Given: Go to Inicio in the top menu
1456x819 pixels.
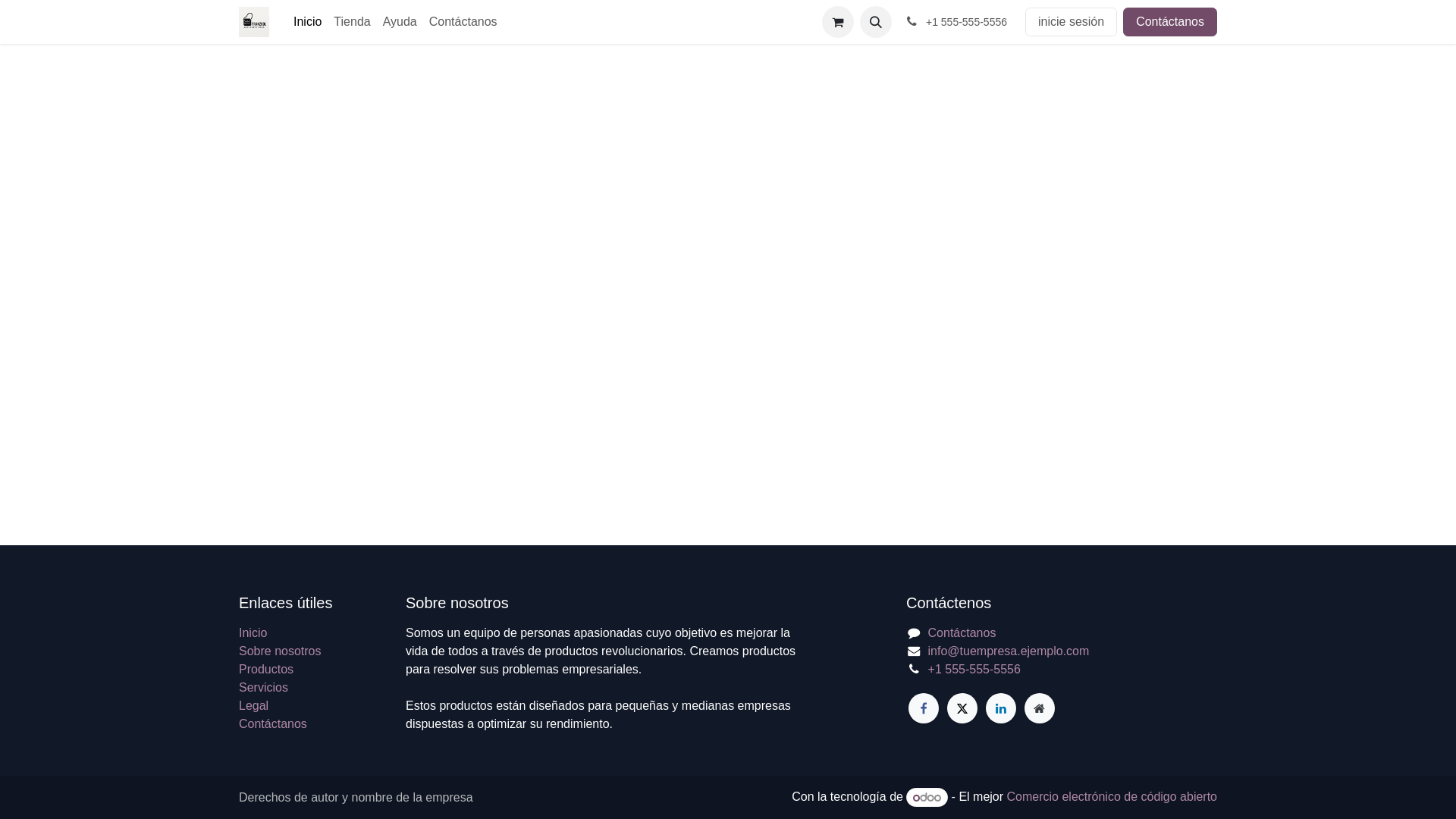Looking at the screenshot, I should (x=307, y=22).
